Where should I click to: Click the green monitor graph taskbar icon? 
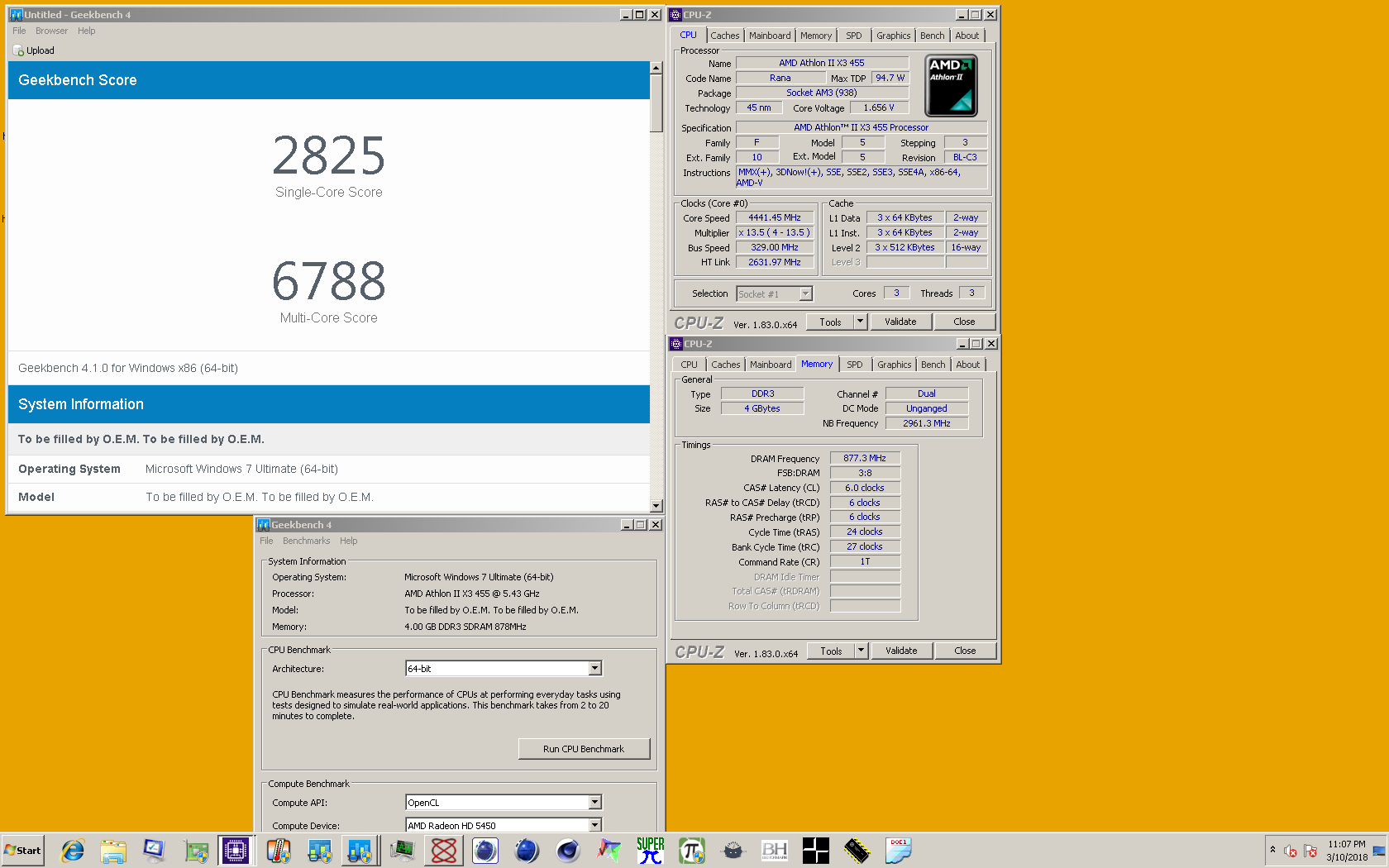(x=403, y=851)
